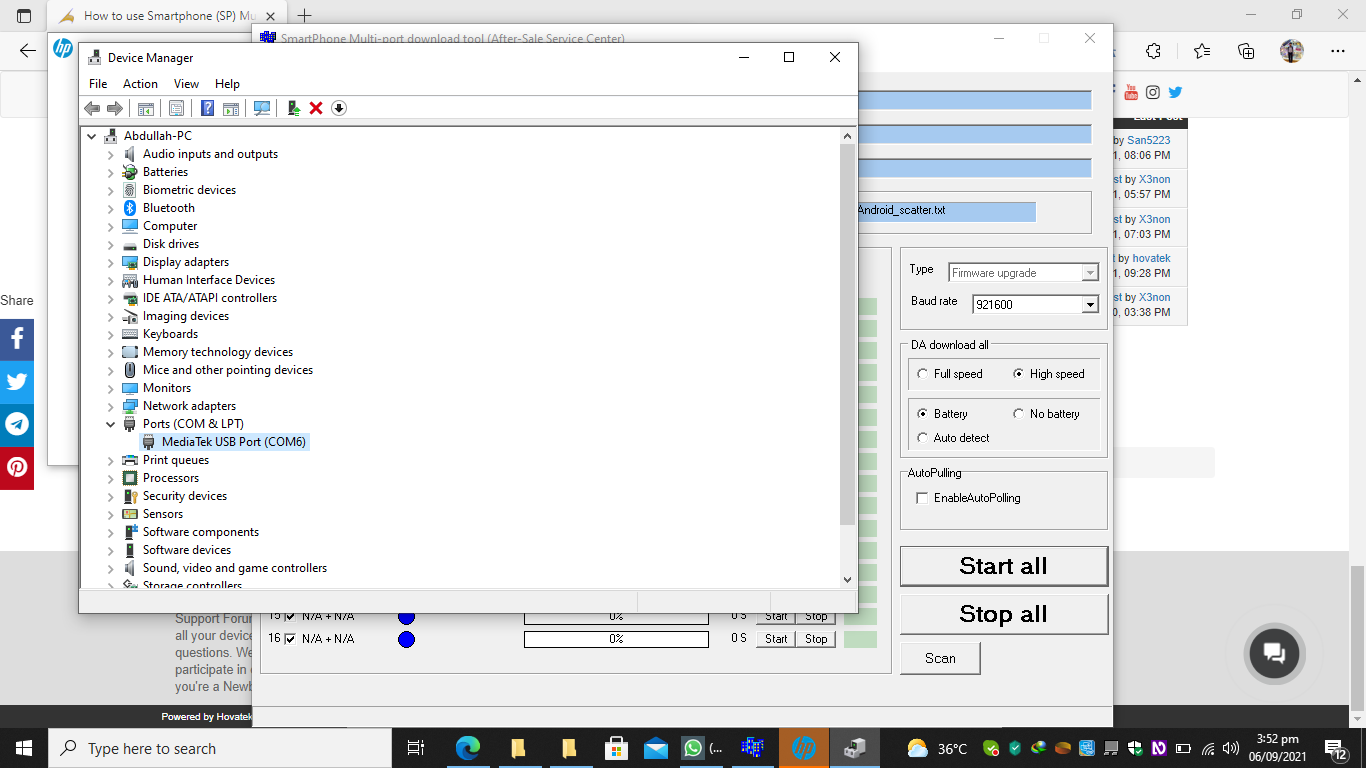Select Auto detect radio option
1366x768 pixels.
pos(922,438)
